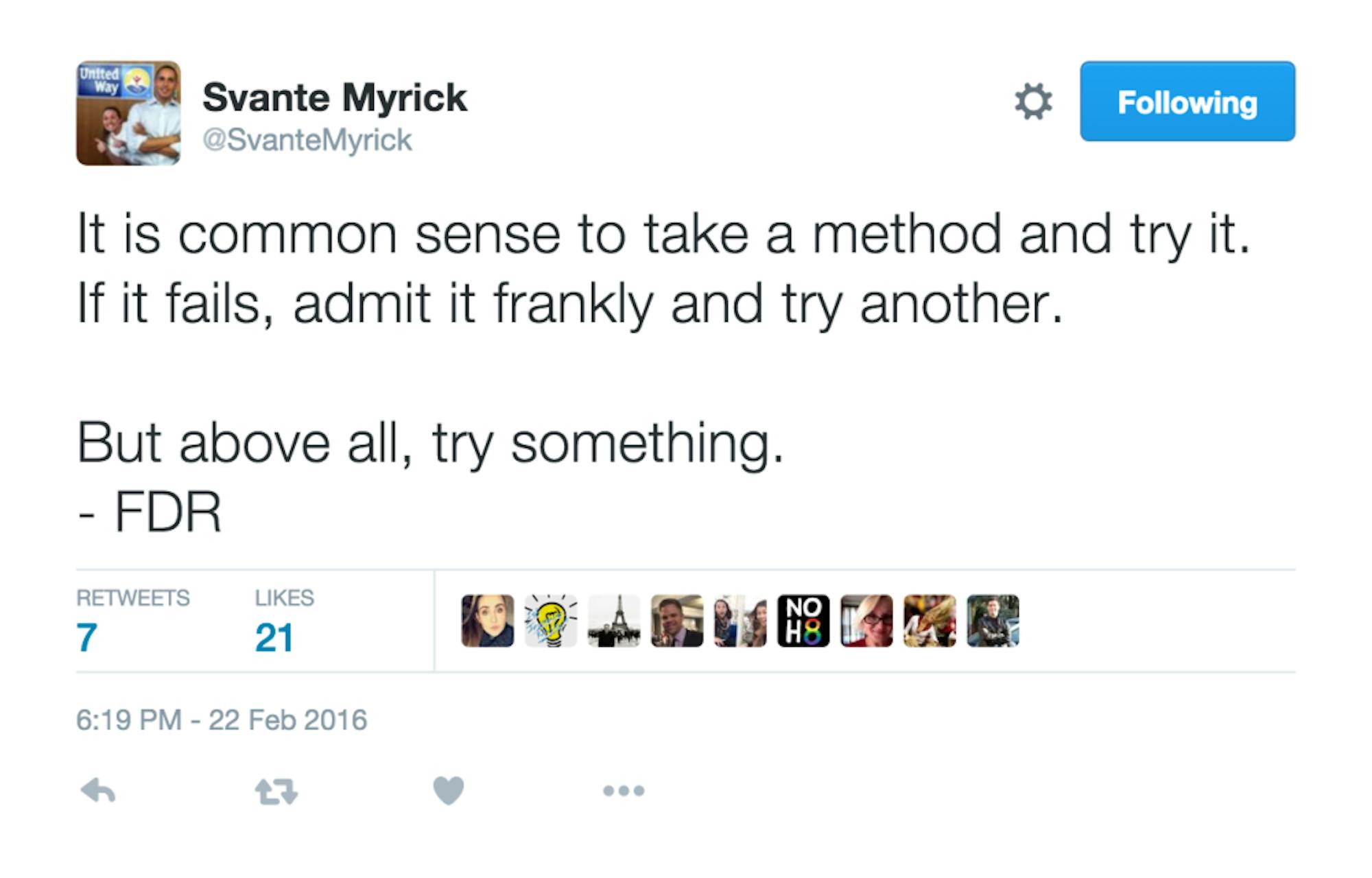Click the first liker avatar, dark-haired woman
The image size is (1372, 878).
(x=487, y=621)
